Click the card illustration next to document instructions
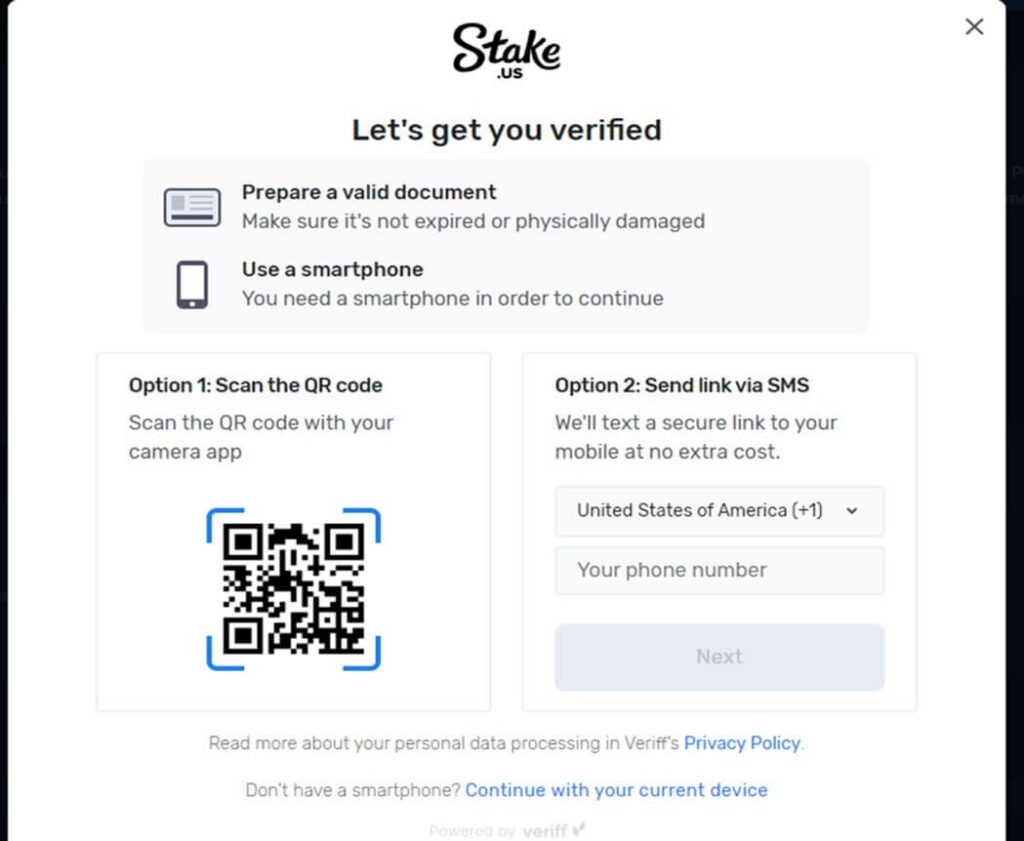This screenshot has height=841, width=1024. [190, 207]
